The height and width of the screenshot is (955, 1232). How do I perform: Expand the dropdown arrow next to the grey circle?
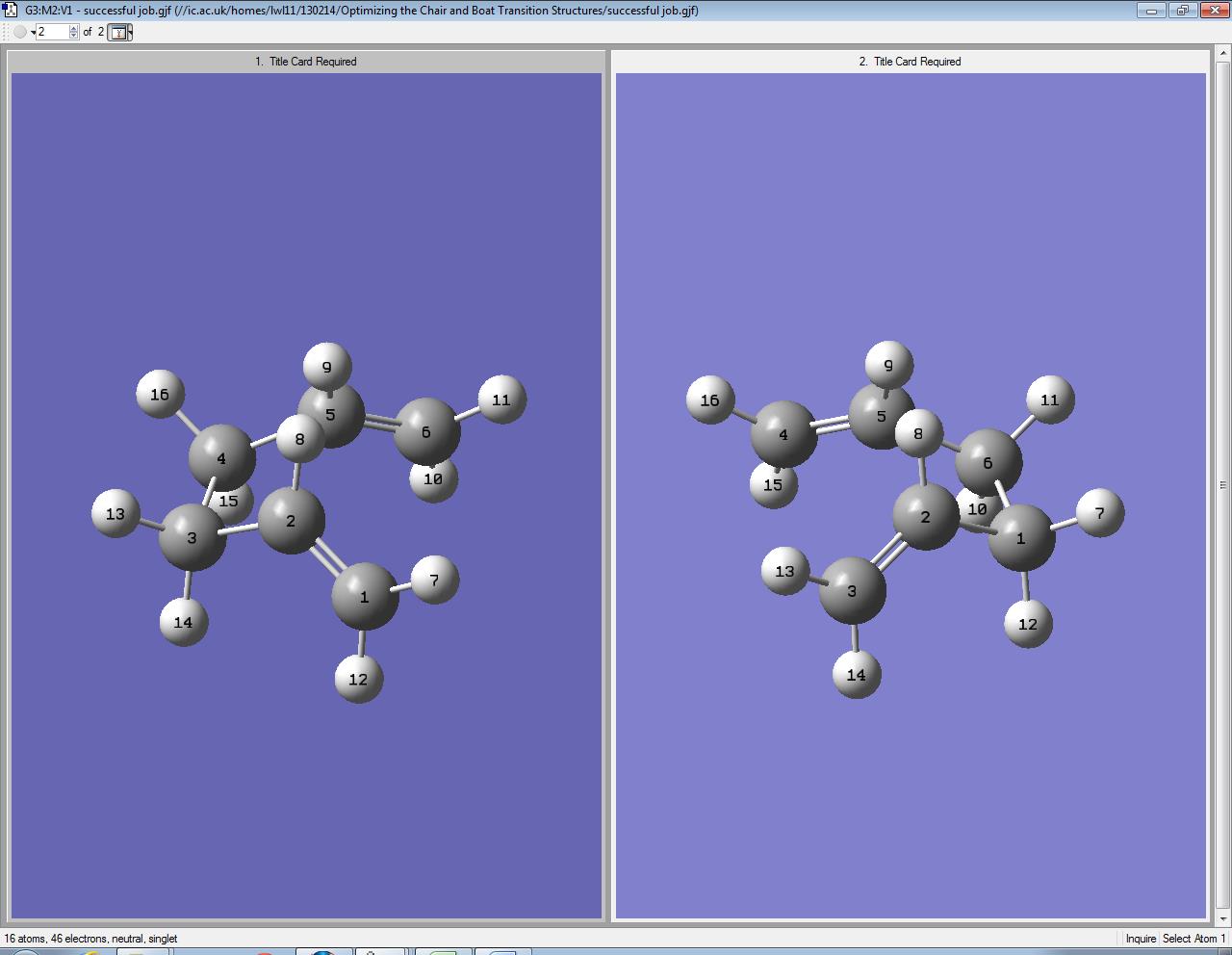pos(33,33)
